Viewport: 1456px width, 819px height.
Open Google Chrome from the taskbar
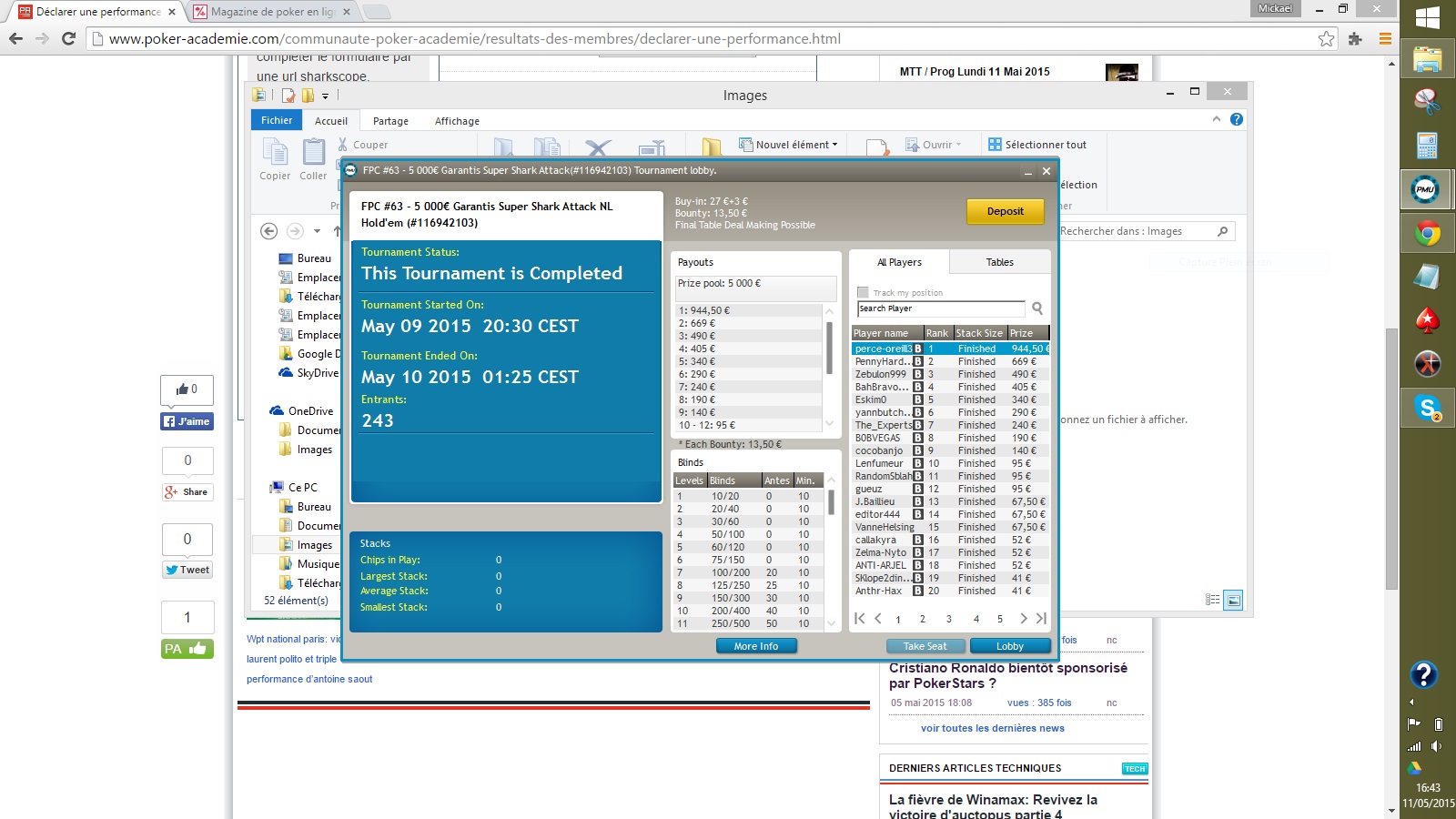[x=1427, y=234]
